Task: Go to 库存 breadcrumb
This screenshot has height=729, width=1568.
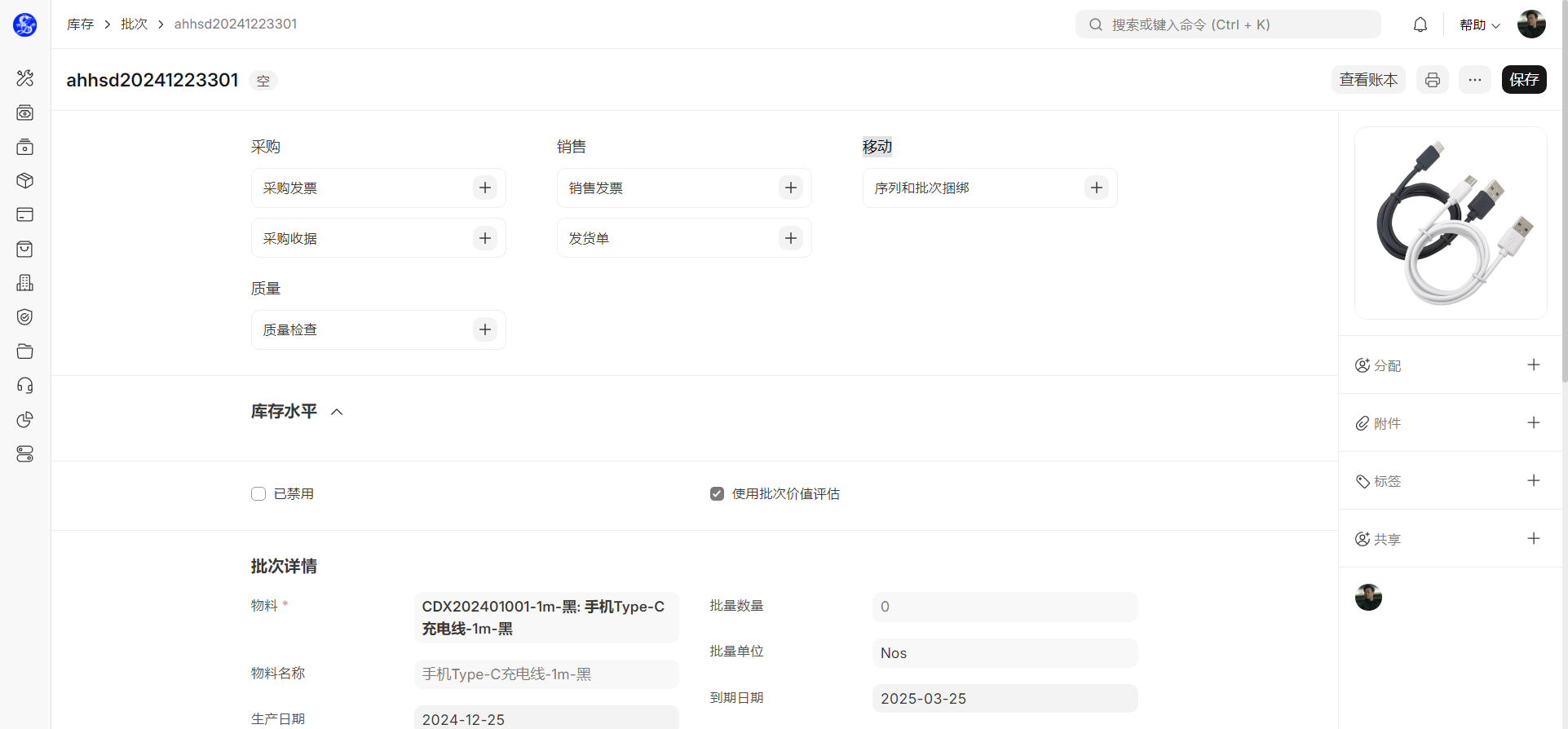Action: coord(80,24)
